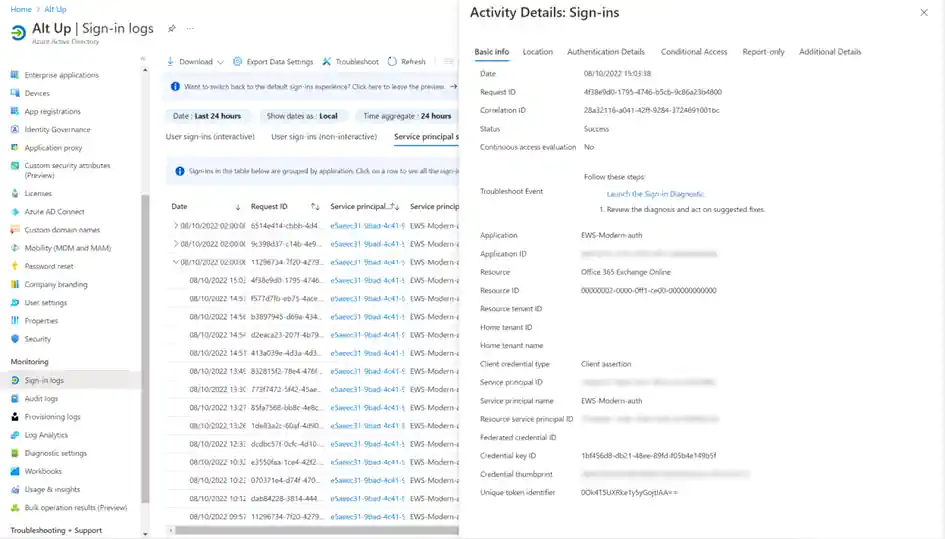Click the Audit logs icon

point(15,399)
